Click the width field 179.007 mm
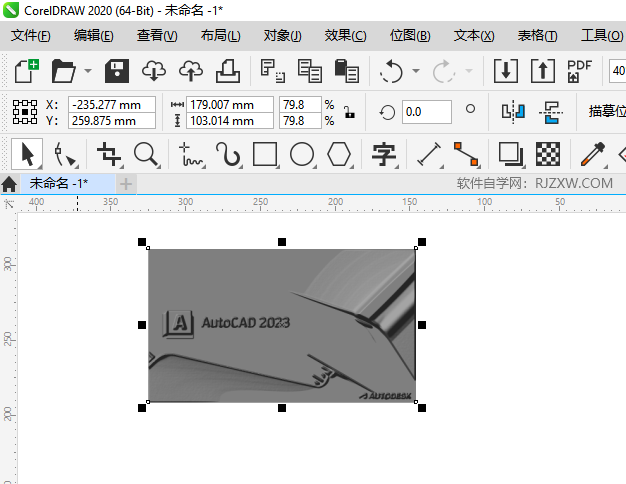Image resolution: width=626 pixels, height=484 pixels. click(230, 105)
